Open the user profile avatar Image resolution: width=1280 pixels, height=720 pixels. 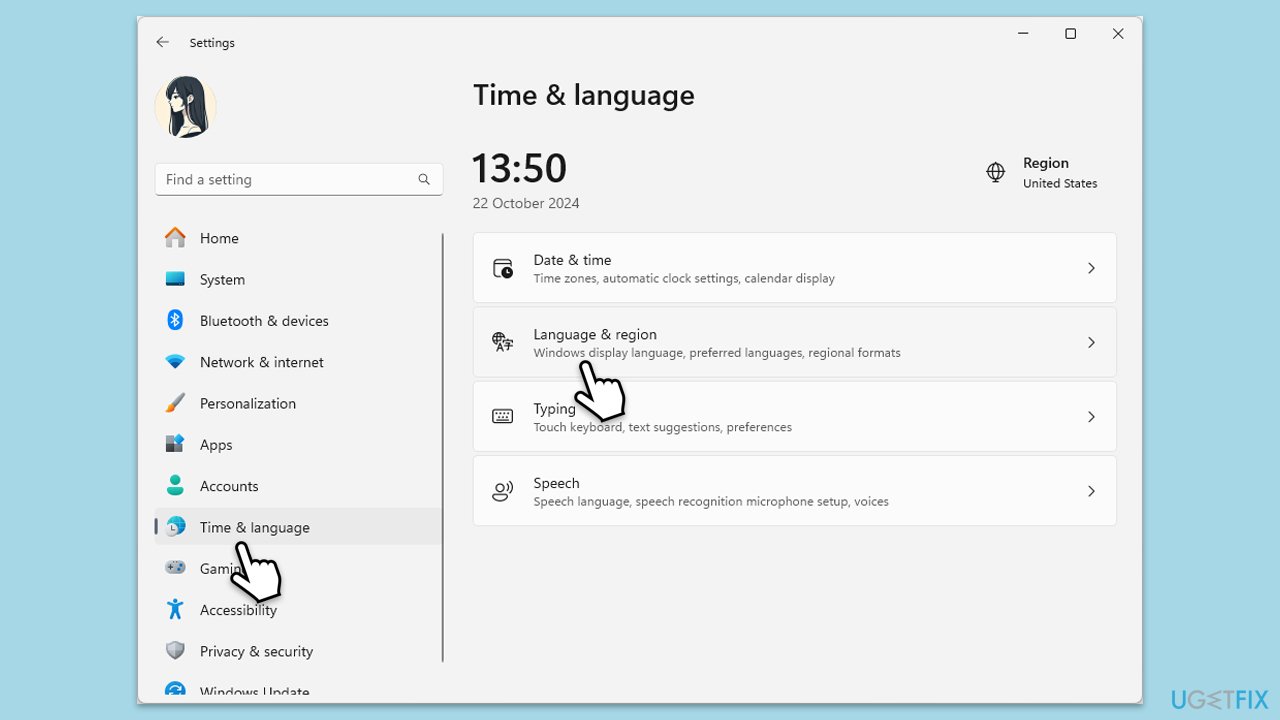(x=186, y=107)
